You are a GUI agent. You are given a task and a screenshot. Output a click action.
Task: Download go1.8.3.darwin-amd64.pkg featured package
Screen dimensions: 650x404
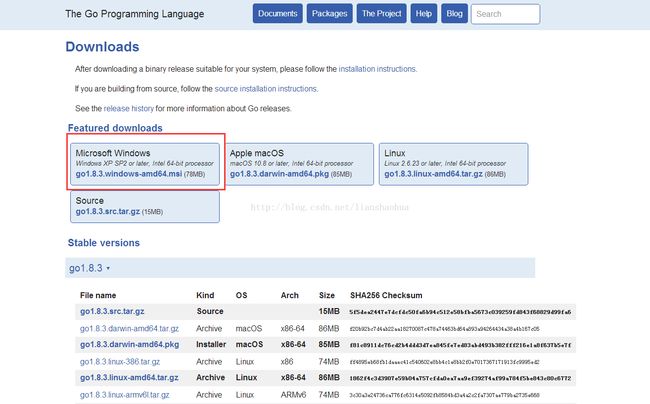click(x=278, y=174)
